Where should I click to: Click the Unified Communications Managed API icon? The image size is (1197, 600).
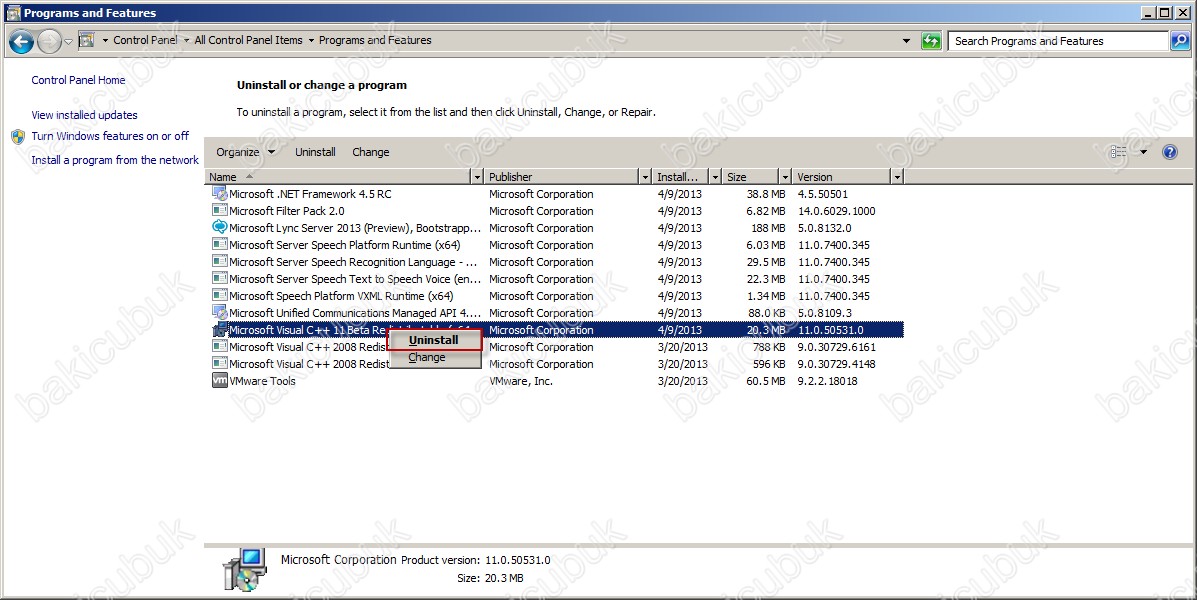(220, 313)
